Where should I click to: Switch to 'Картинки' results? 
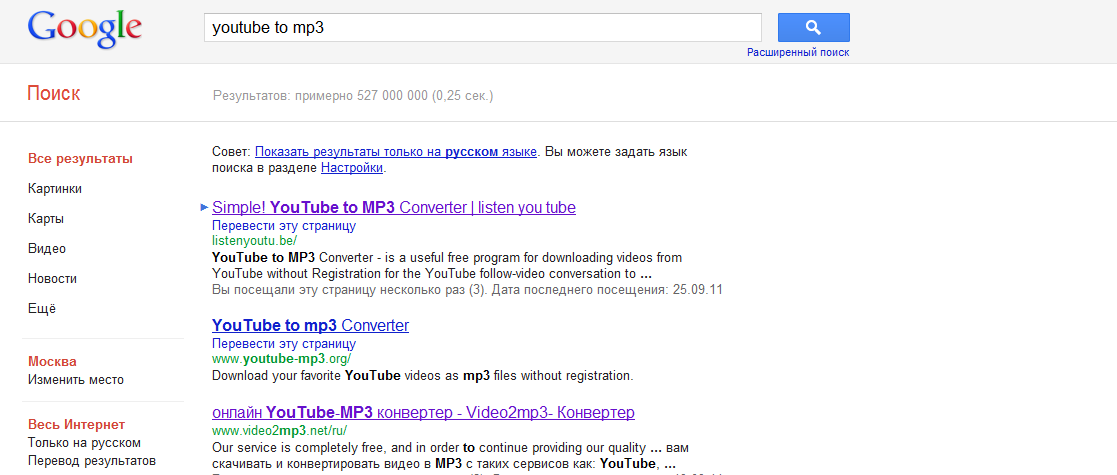click(55, 189)
